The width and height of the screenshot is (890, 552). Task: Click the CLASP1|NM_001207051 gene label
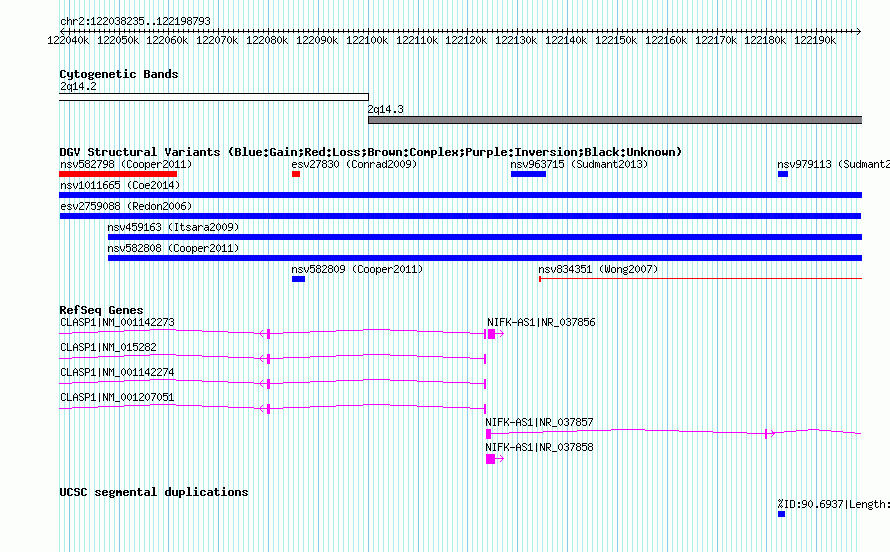coord(117,397)
